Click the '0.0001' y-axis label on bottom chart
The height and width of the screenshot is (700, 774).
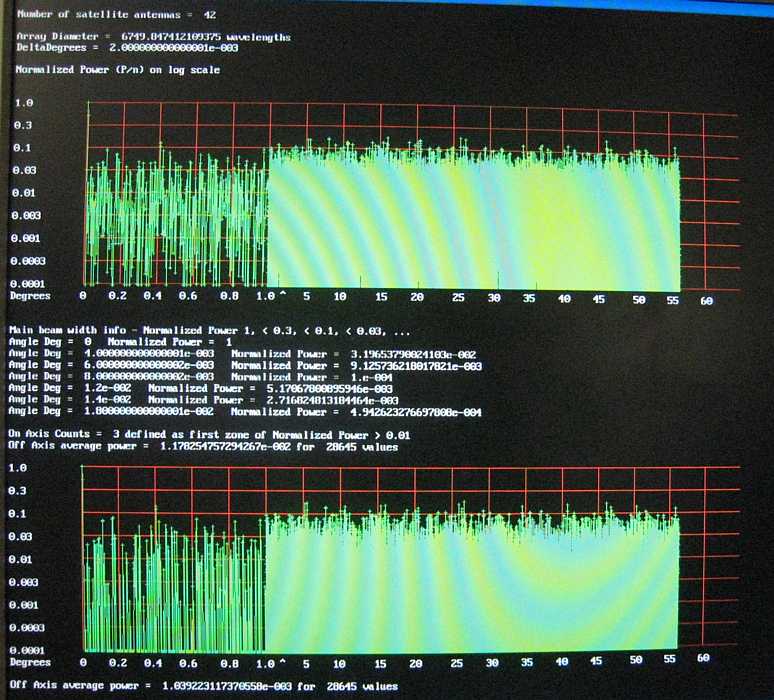(27, 650)
